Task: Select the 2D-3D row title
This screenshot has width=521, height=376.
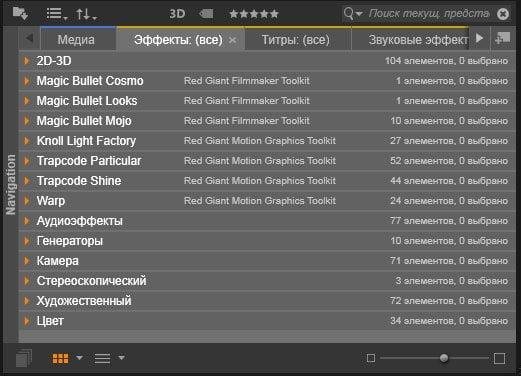Action: pyautogui.click(x=54, y=61)
